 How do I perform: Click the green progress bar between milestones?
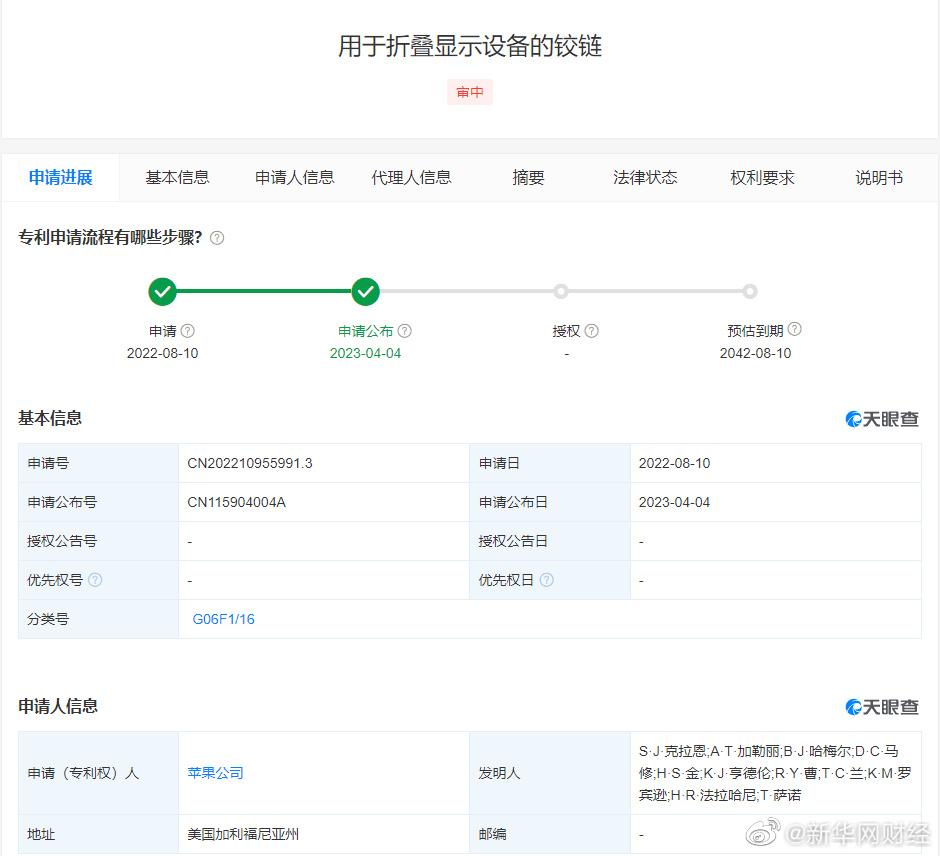[264, 291]
